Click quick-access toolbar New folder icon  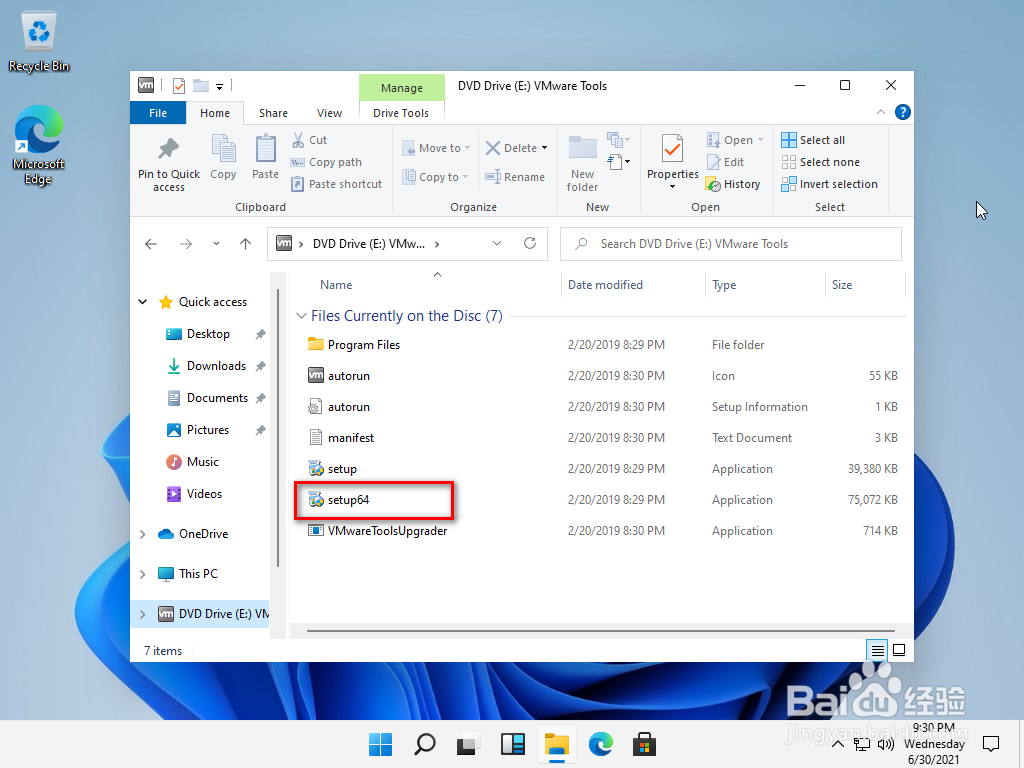tap(200, 86)
